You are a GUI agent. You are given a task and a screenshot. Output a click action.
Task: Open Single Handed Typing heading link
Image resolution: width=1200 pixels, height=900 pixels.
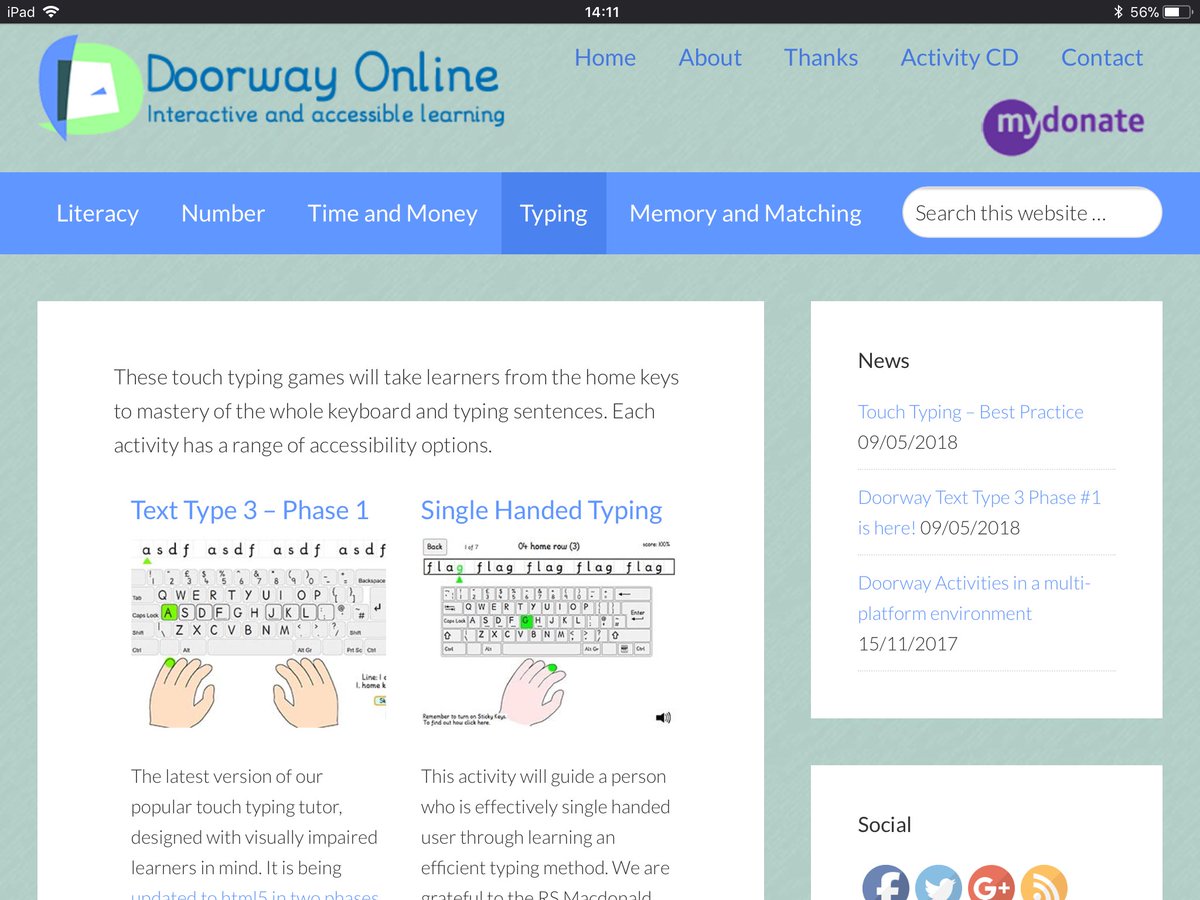click(x=541, y=510)
